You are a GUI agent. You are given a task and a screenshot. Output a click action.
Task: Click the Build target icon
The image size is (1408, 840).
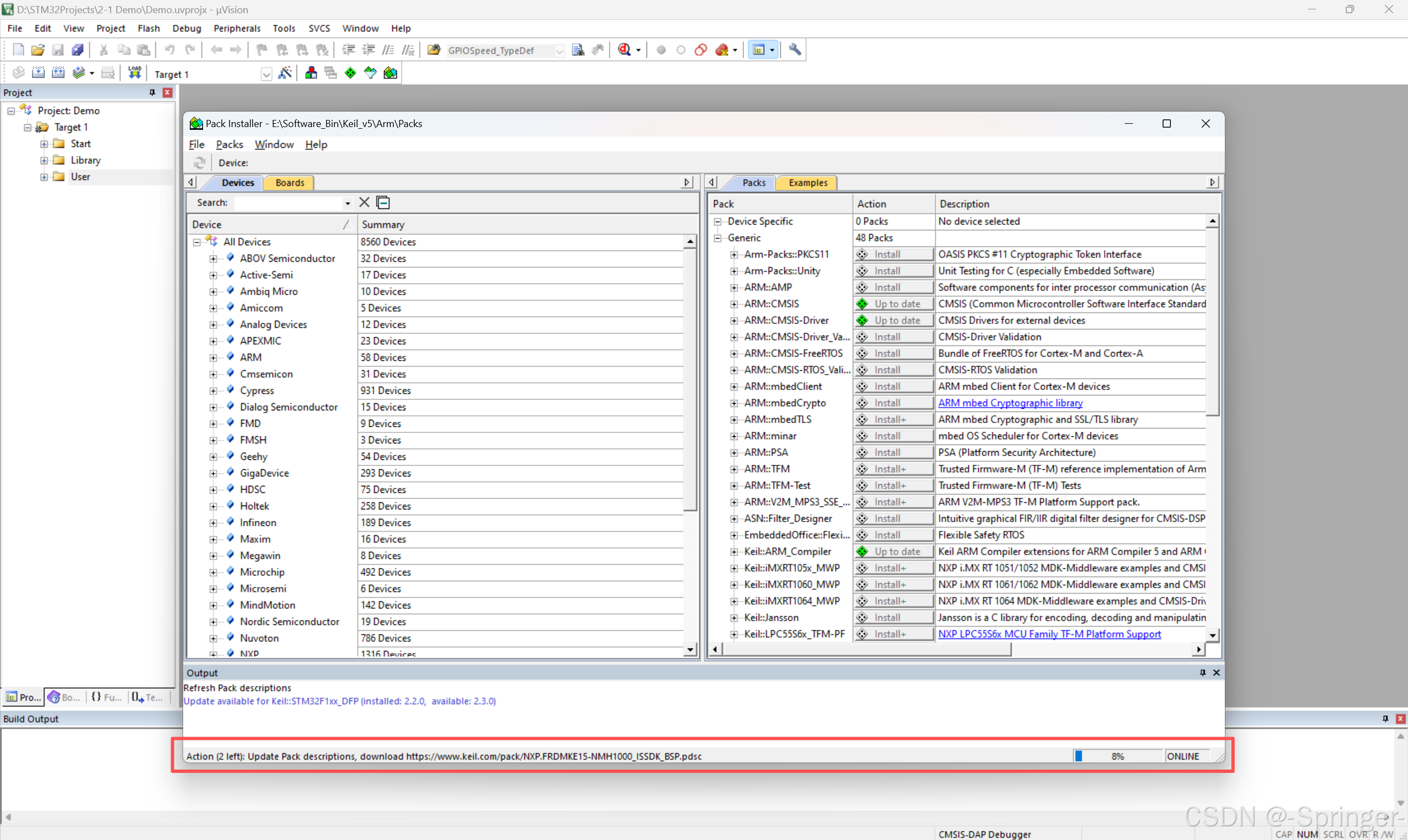pyautogui.click(x=38, y=73)
